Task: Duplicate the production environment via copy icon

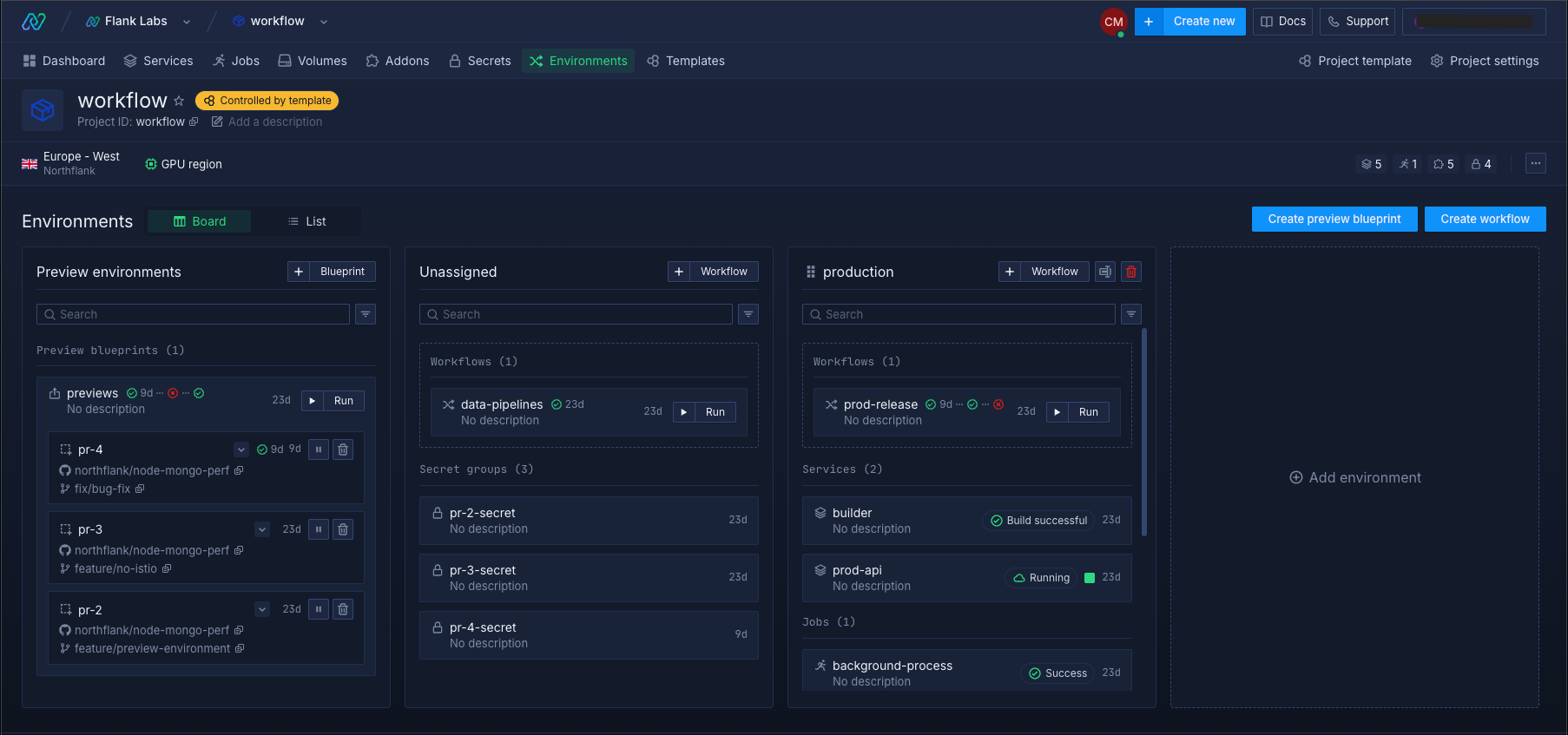Action: coord(1104,272)
